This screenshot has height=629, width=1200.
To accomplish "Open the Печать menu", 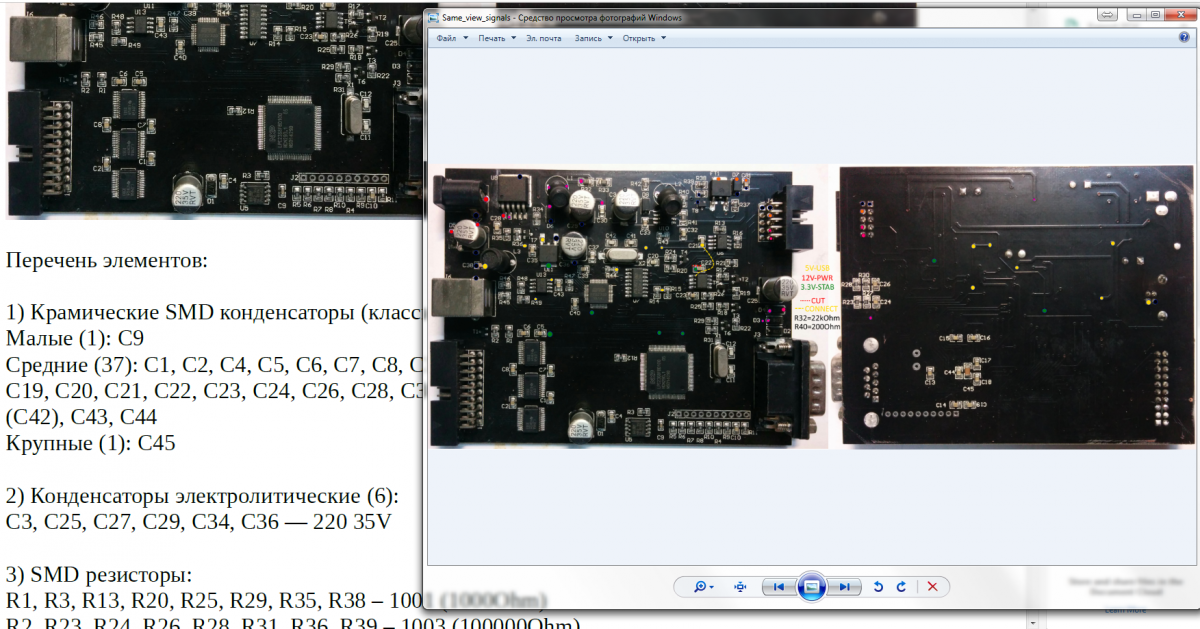I will (497, 38).
